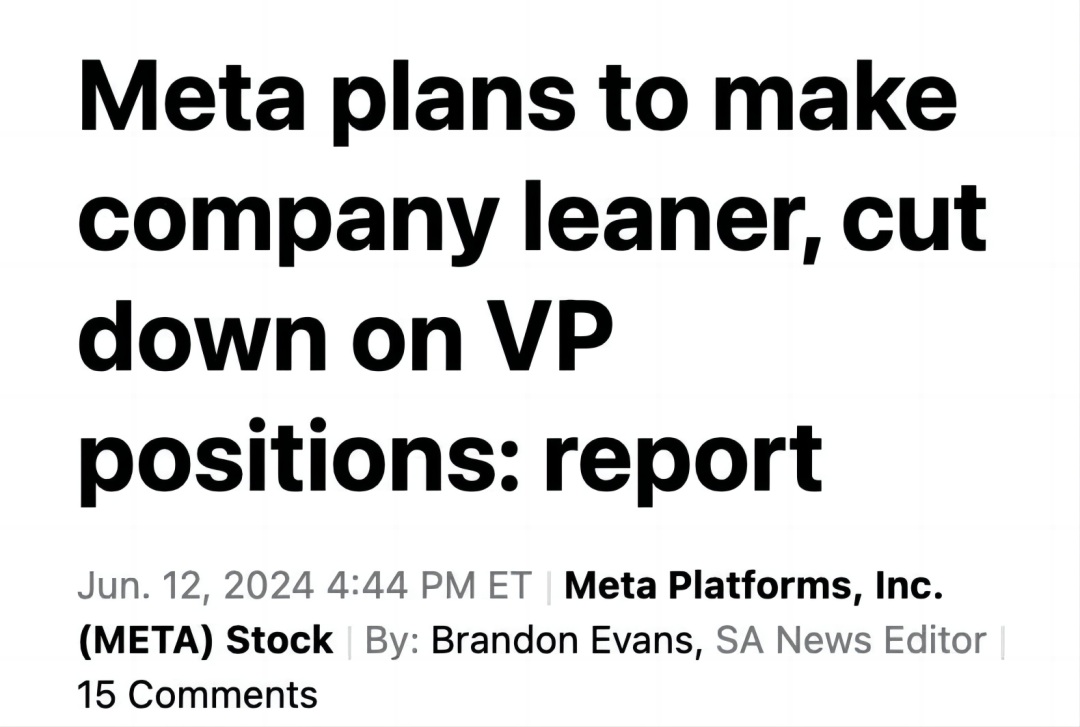Viewport: 1080px width, 727px height.
Task: Click the word 'Comments' below the byline
Action: (222, 694)
